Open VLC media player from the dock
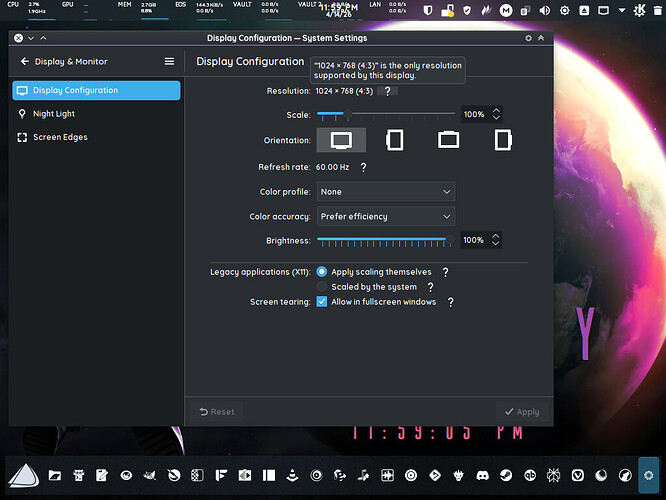Screen dimensions: 666x500 coord(292,475)
